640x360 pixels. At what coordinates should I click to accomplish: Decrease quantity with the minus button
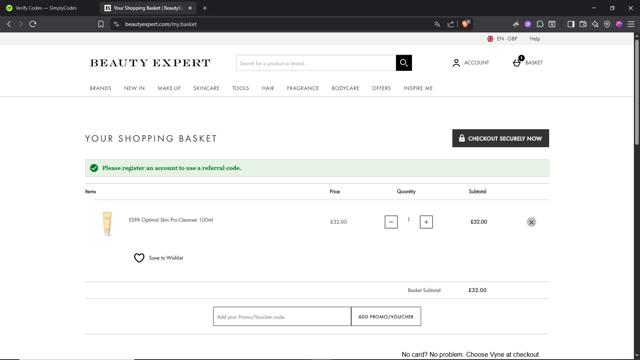[x=391, y=222]
